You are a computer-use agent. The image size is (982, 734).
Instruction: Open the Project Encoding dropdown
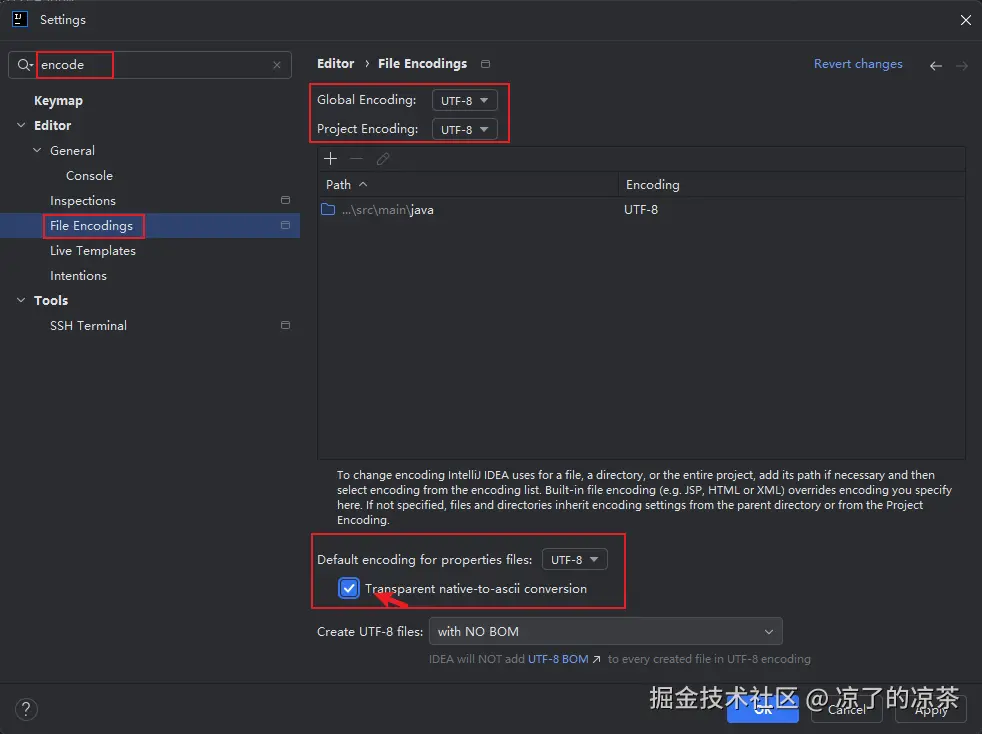[465, 130]
